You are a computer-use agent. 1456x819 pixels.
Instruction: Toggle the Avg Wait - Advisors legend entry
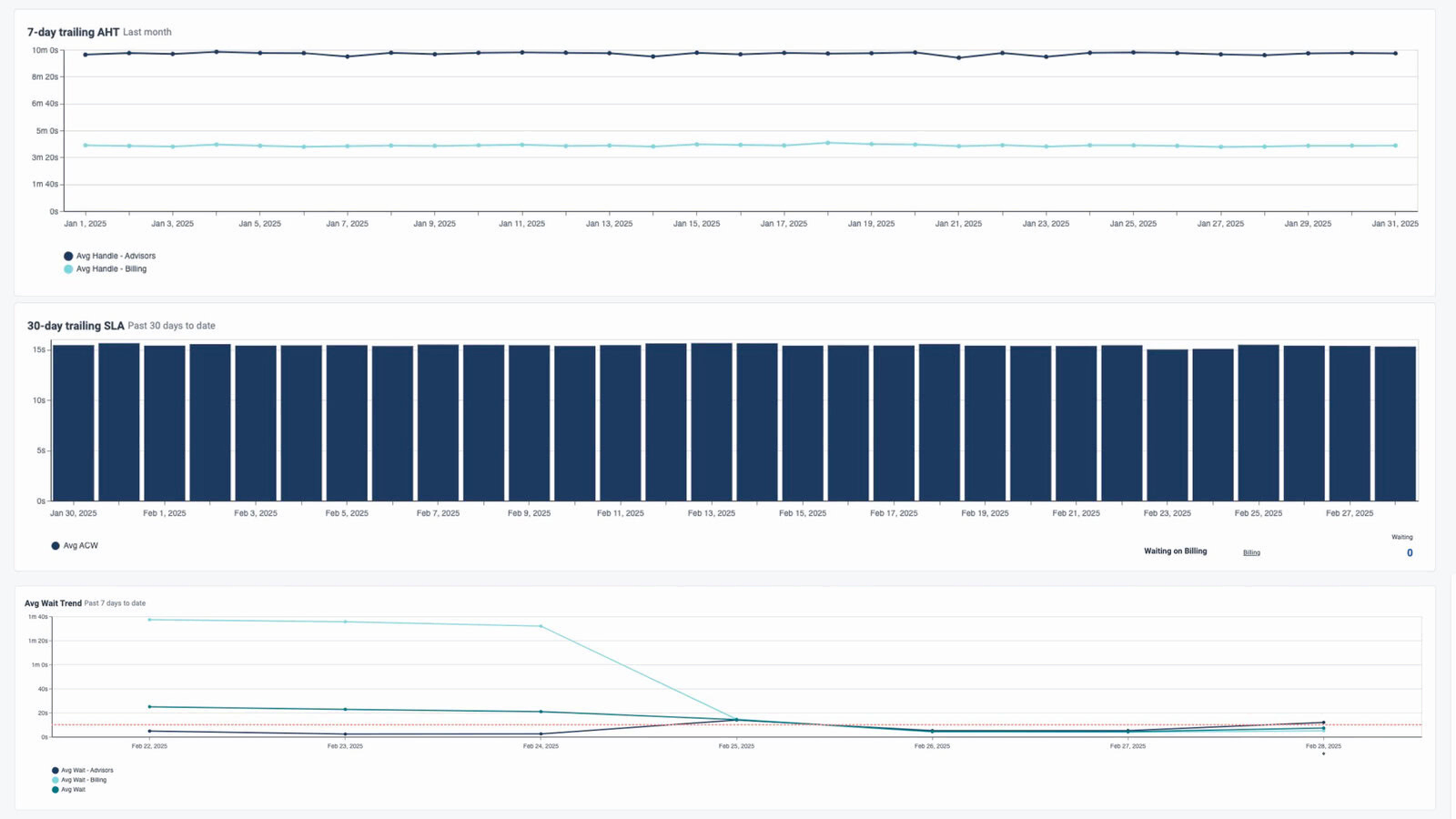tap(86, 769)
